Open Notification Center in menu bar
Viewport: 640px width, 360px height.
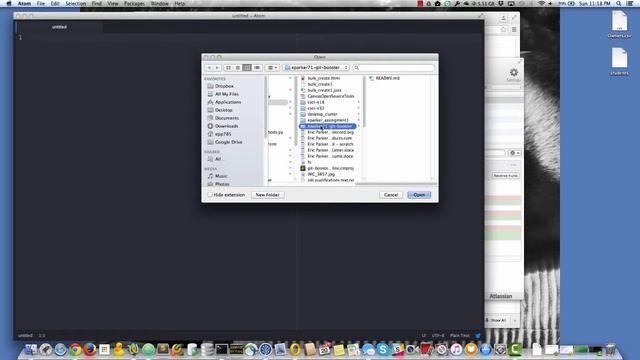pos(630,4)
